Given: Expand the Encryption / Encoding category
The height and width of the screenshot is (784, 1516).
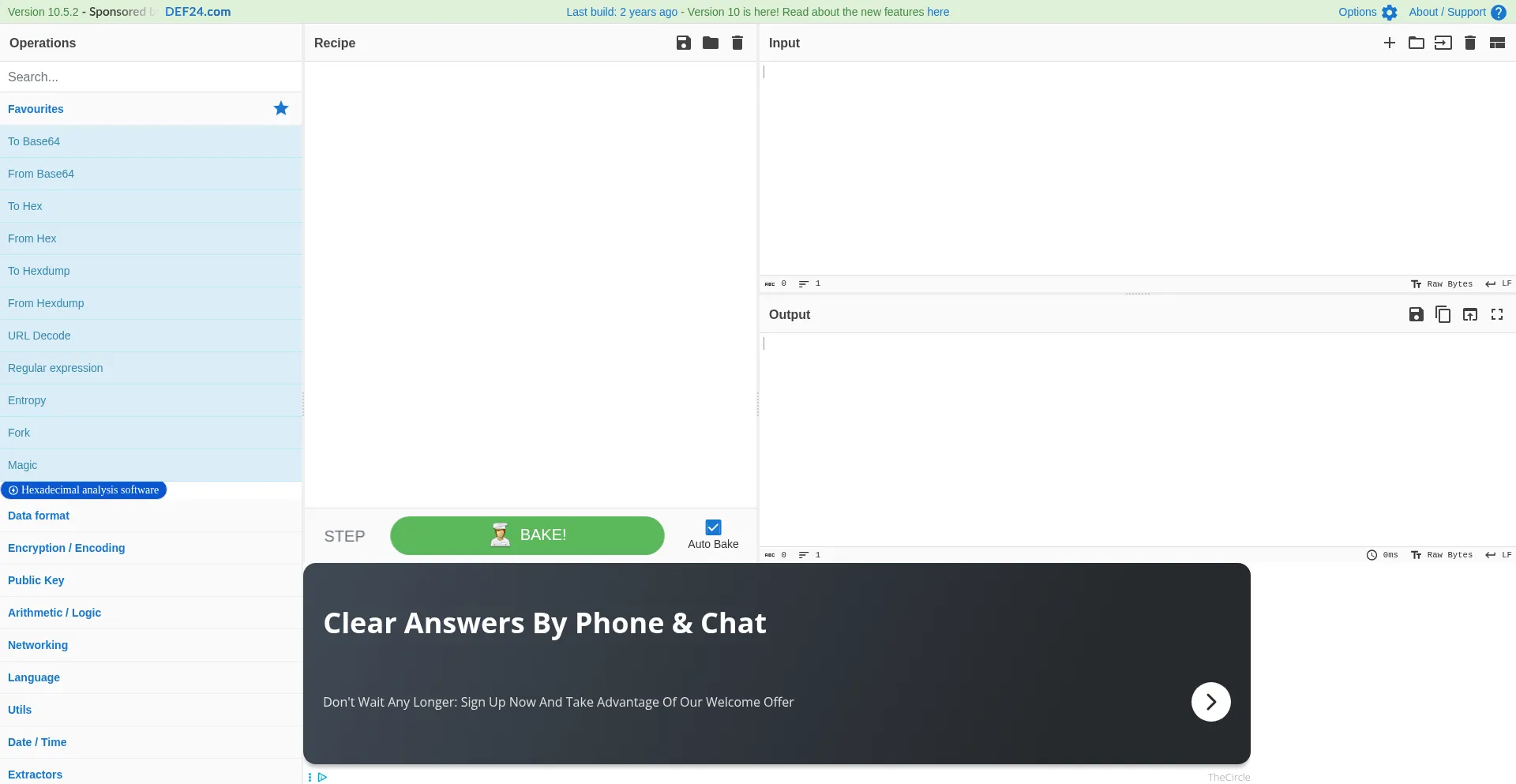Looking at the screenshot, I should [66, 548].
